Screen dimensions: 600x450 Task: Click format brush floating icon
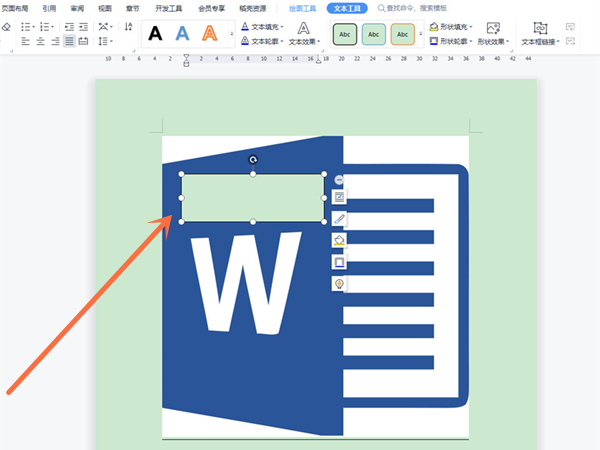click(339, 219)
